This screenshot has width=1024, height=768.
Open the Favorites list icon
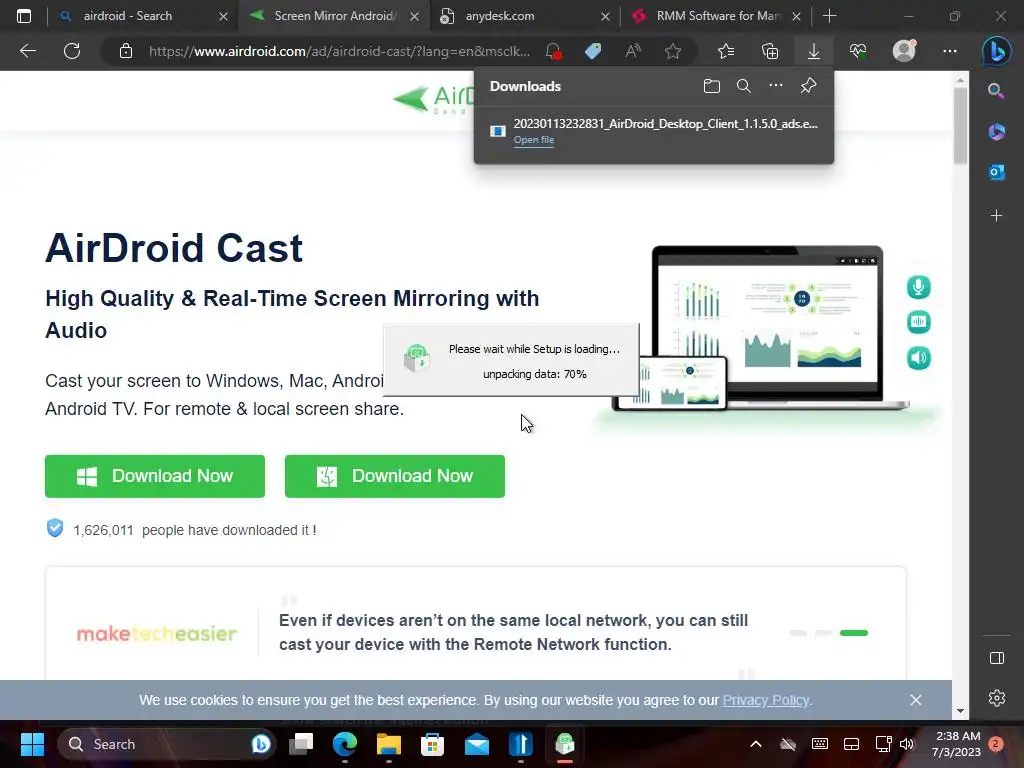[x=726, y=51]
